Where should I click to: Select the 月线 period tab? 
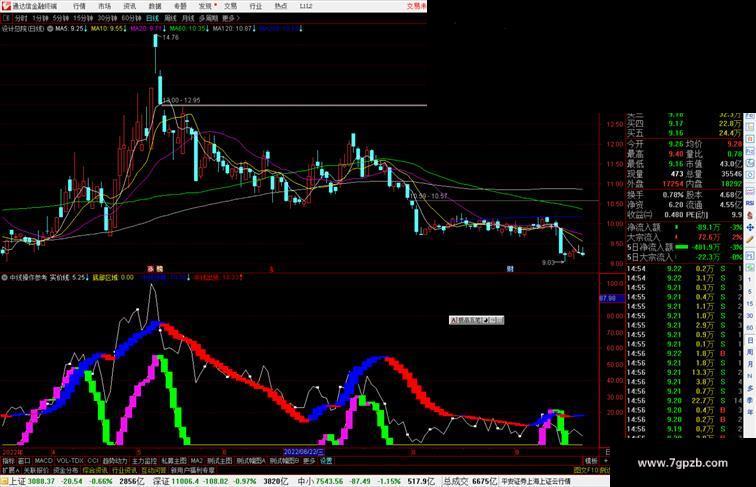(x=188, y=18)
